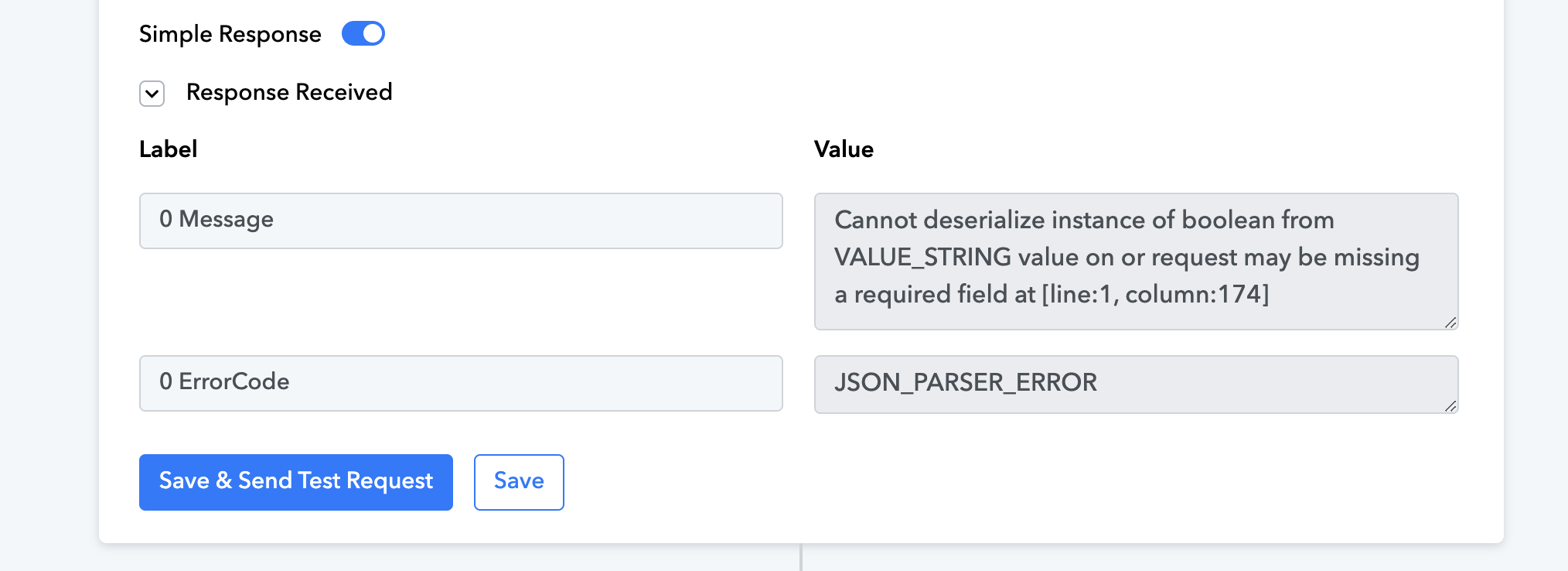The height and width of the screenshot is (571, 1568).
Task: Select the 0 Message label field
Action: coord(461,221)
